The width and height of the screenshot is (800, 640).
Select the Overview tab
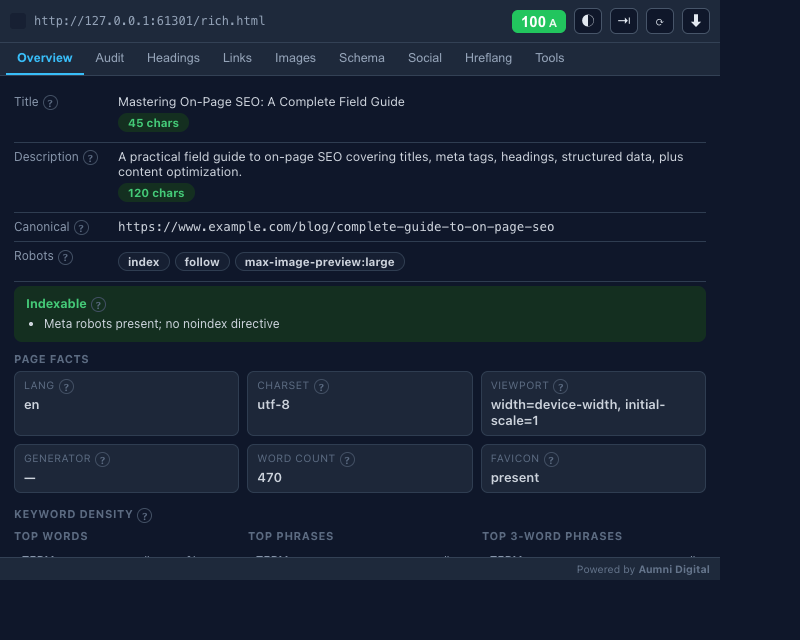[45, 58]
